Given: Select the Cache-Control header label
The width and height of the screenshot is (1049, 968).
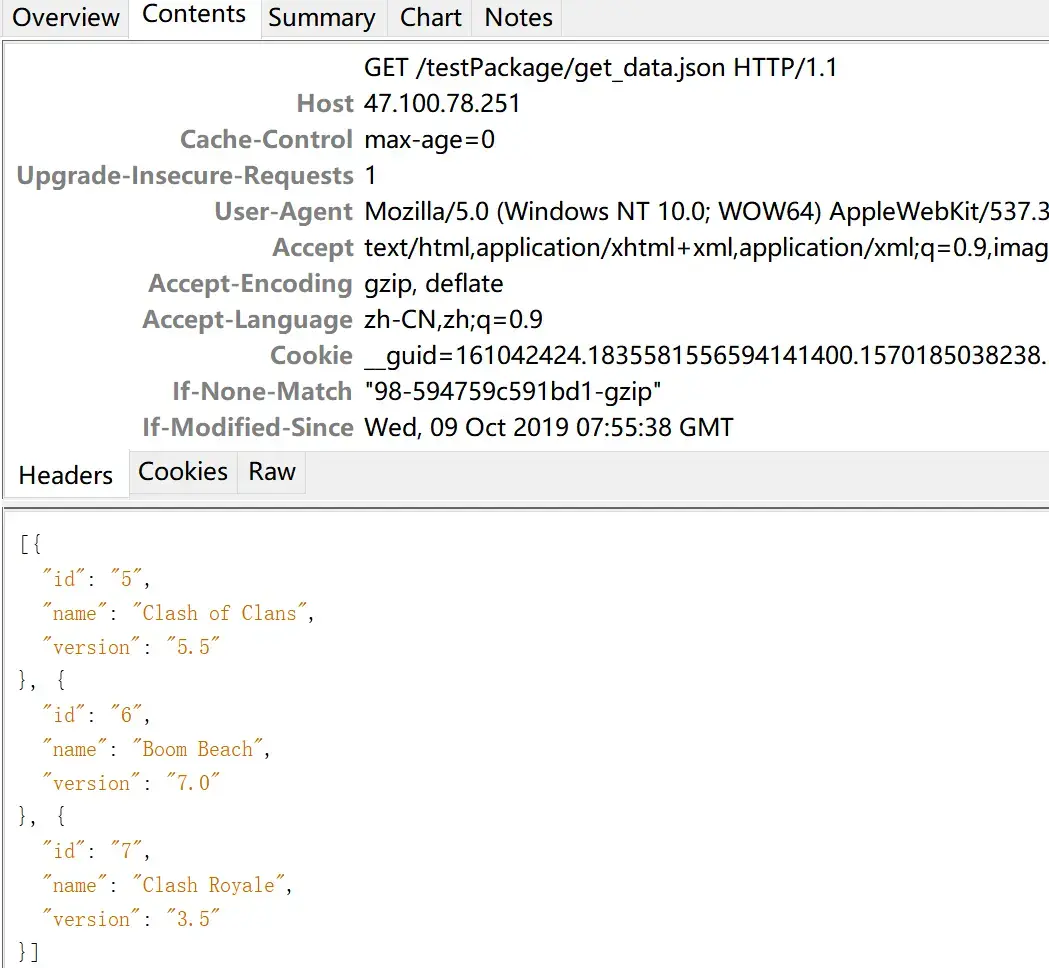Looking at the screenshot, I should [x=266, y=139].
